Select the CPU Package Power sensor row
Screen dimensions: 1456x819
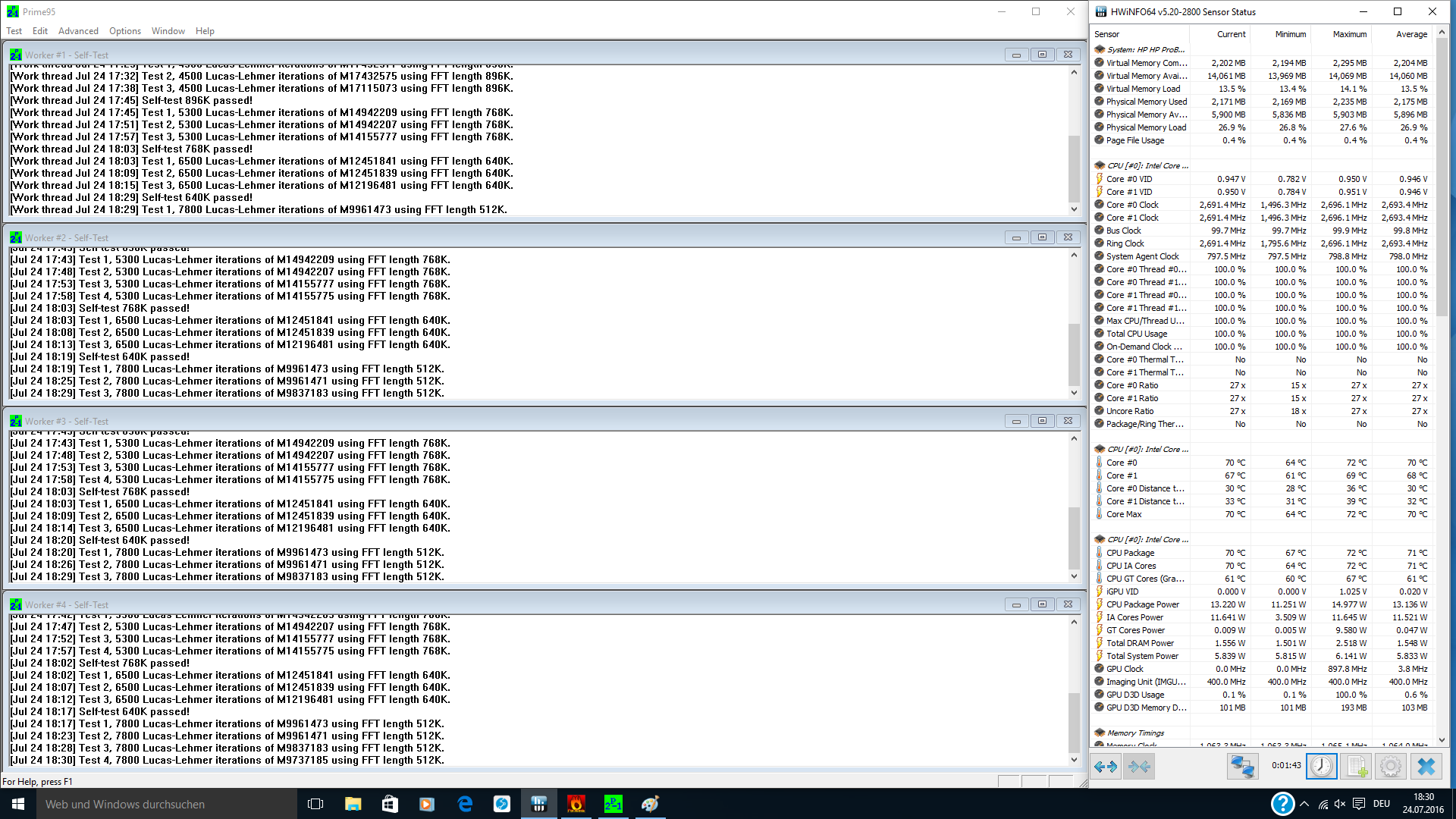(x=1263, y=604)
